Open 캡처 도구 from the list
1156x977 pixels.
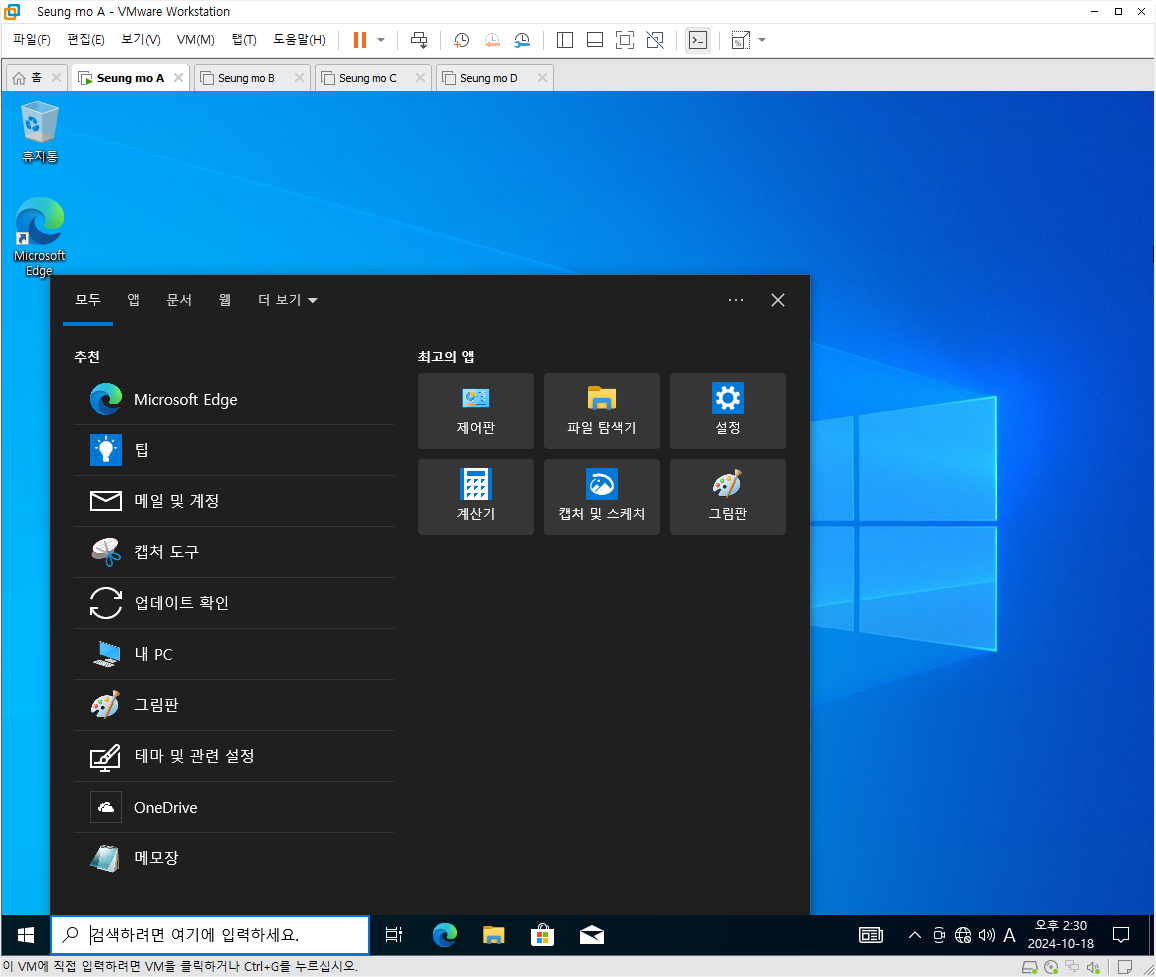(234, 552)
